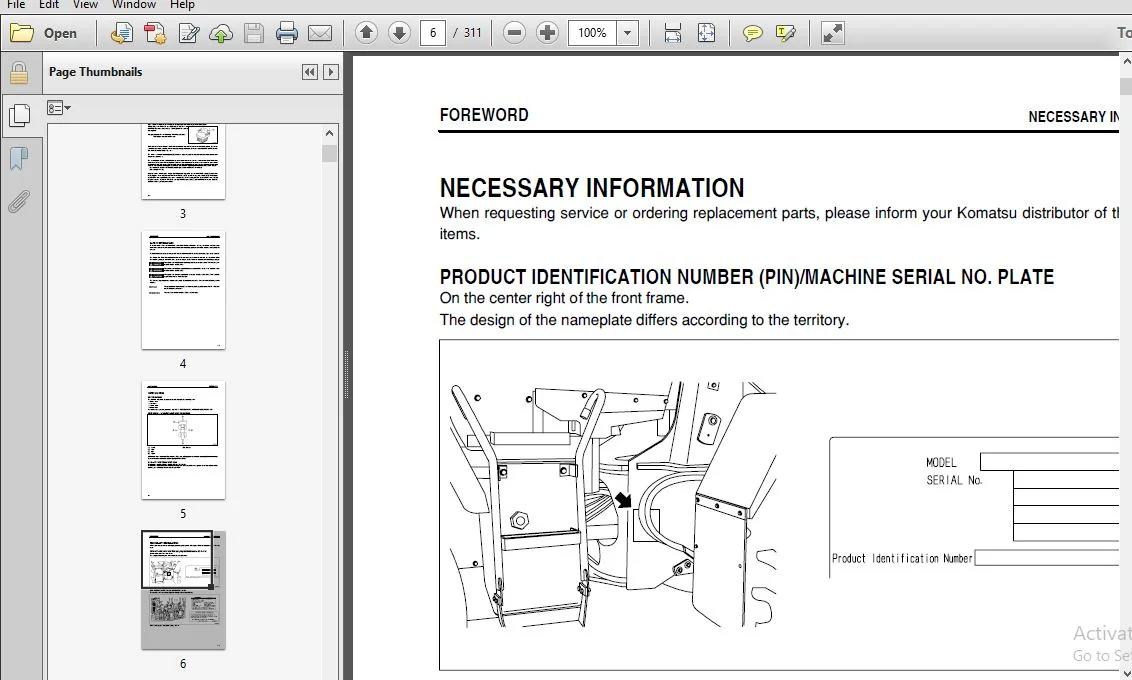Click the email envelope icon
1132x680 pixels.
click(320, 33)
